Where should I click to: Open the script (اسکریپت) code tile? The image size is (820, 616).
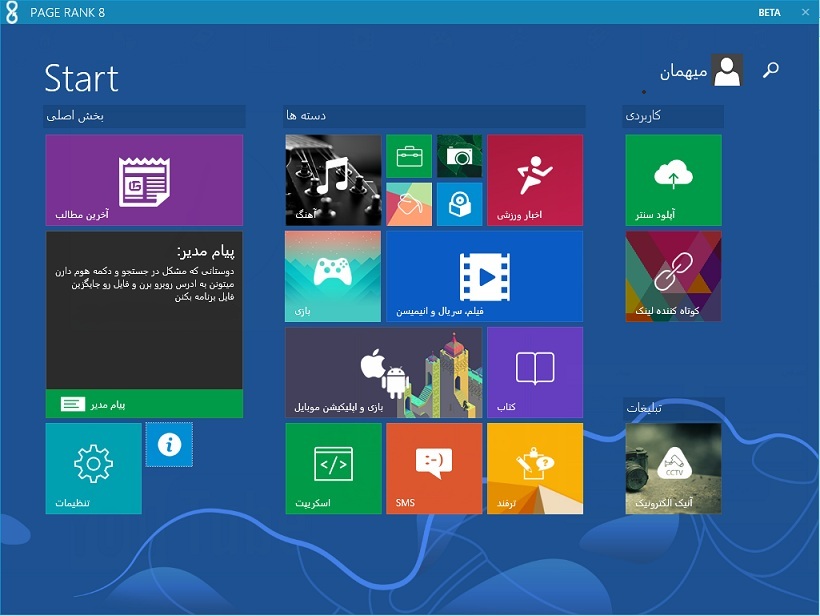[333, 468]
